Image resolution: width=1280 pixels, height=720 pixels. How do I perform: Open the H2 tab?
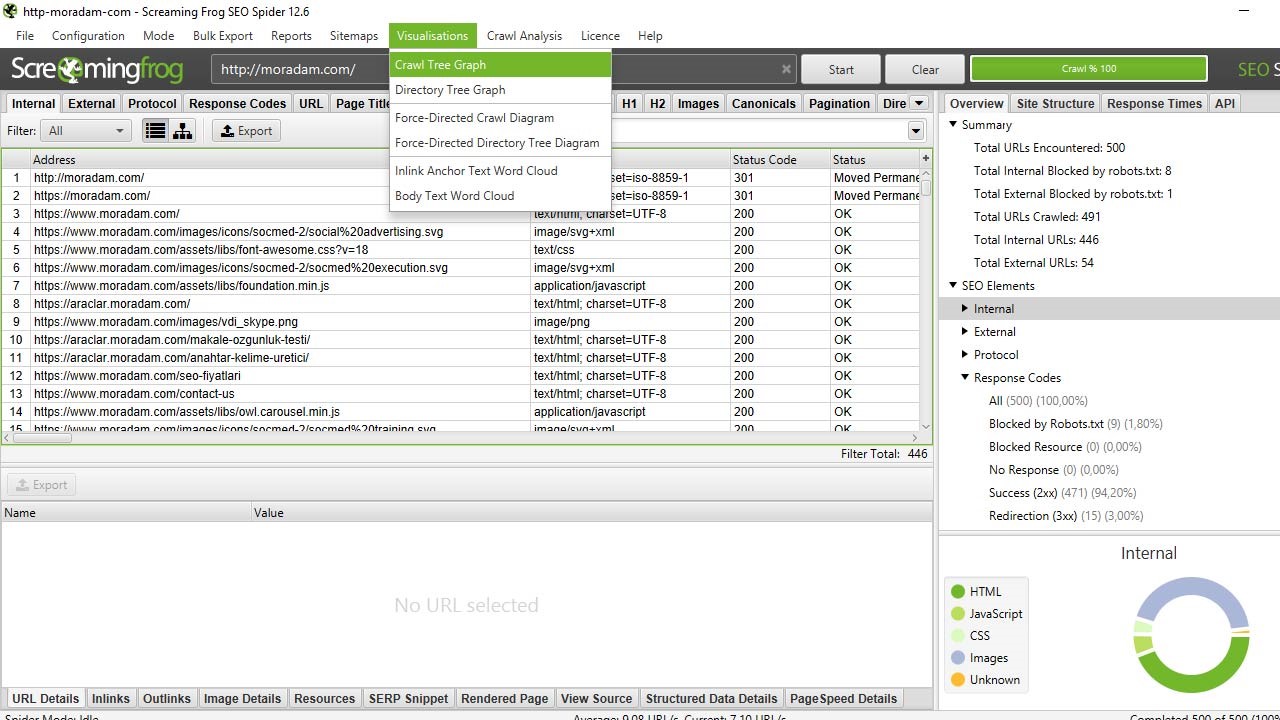click(x=657, y=103)
